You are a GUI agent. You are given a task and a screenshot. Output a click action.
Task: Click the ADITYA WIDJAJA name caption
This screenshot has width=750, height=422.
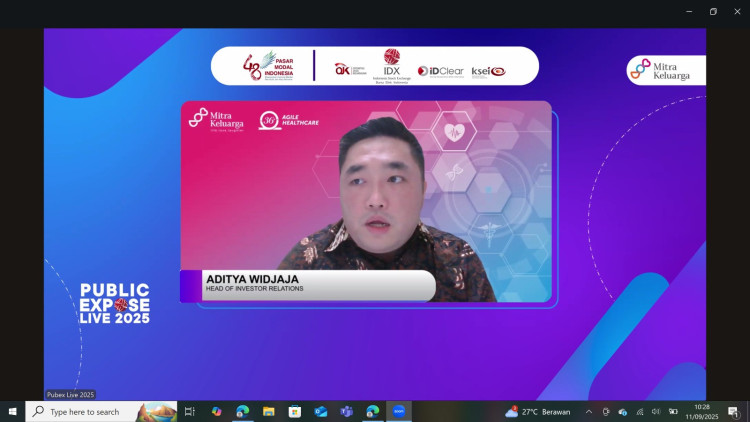(x=252, y=279)
